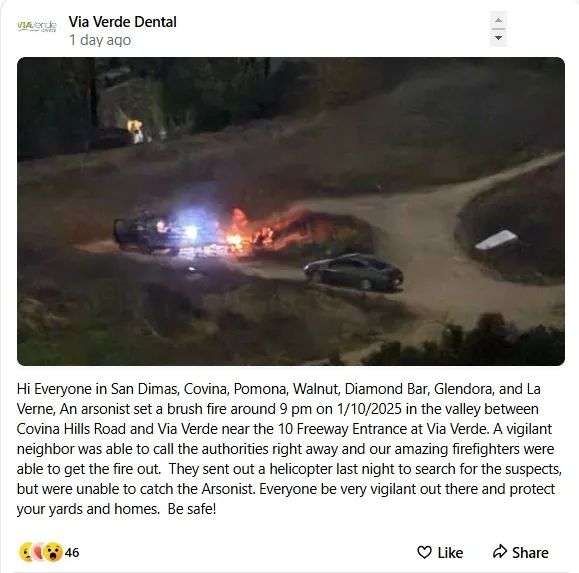Click the arsonist brush fire caption paragraph
This screenshot has height=573, width=579.
click(x=289, y=449)
